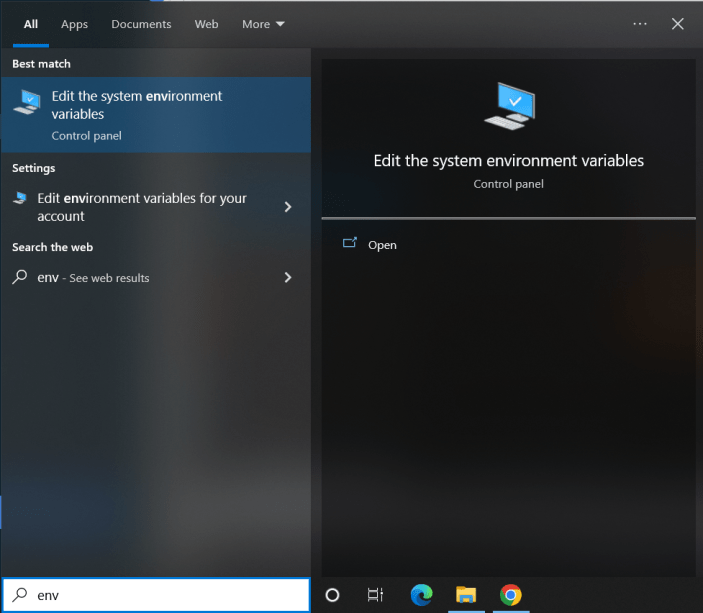Open Task View on the taskbar
The image size is (703, 613).
pos(375,595)
